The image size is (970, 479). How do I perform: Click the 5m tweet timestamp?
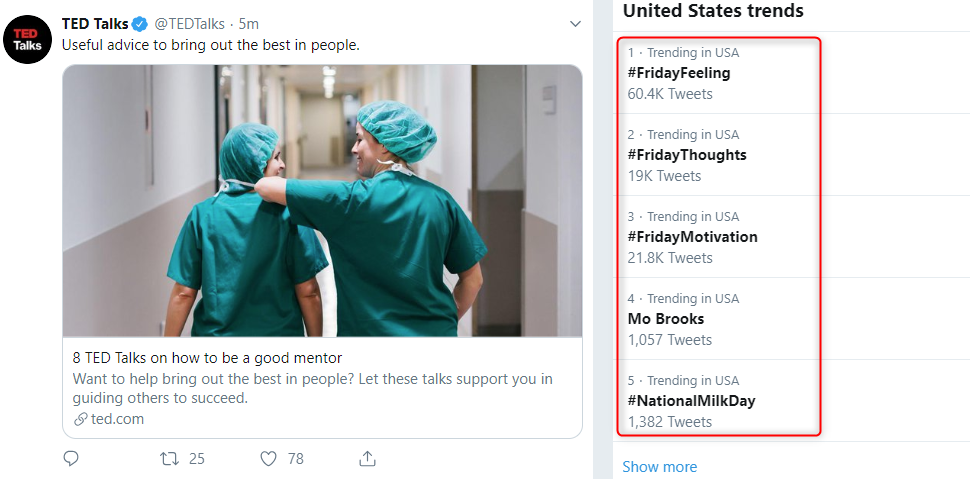pyautogui.click(x=249, y=24)
